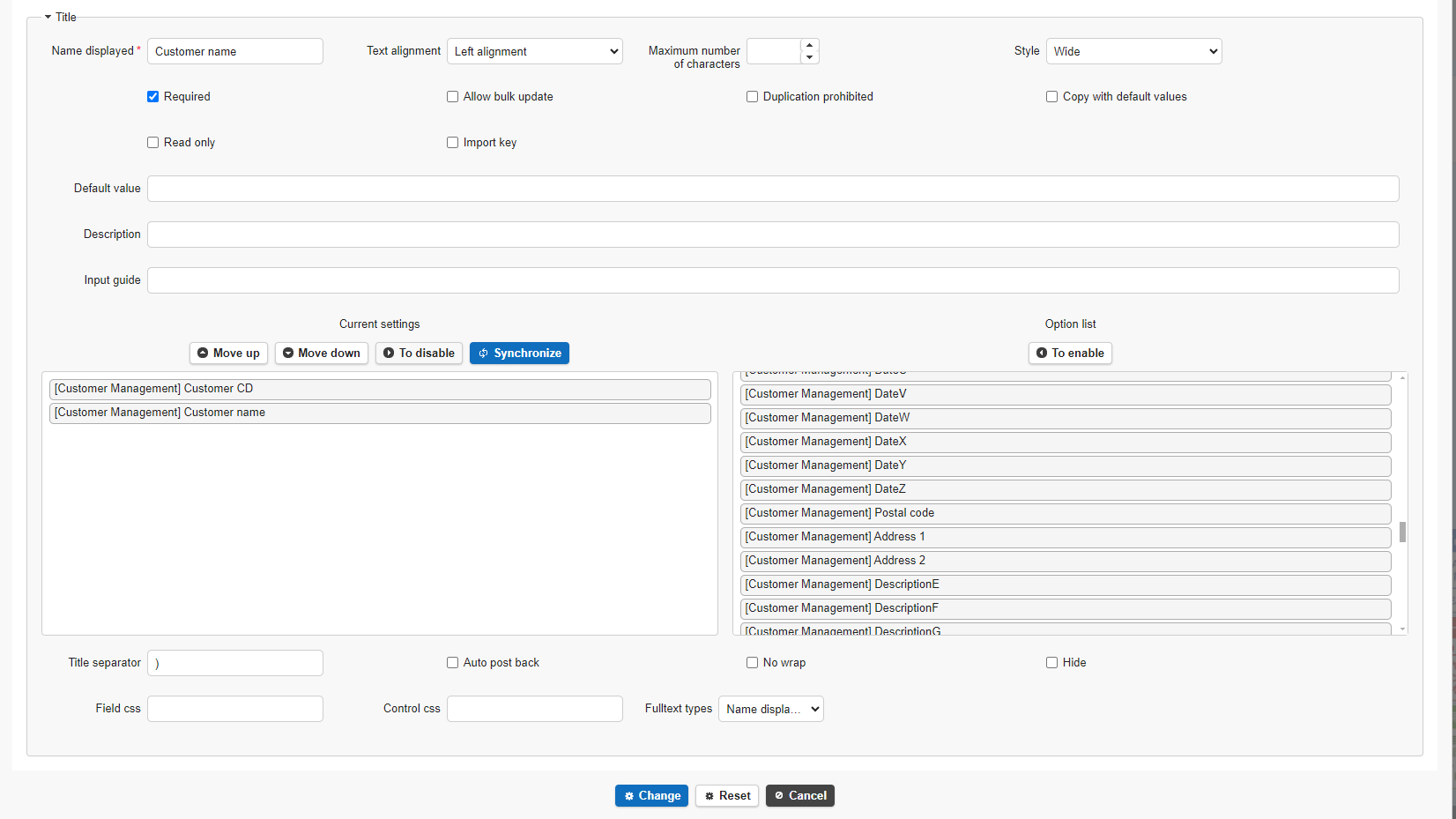
Task: Collapse the Title section triangle
Action: pyautogui.click(x=48, y=17)
